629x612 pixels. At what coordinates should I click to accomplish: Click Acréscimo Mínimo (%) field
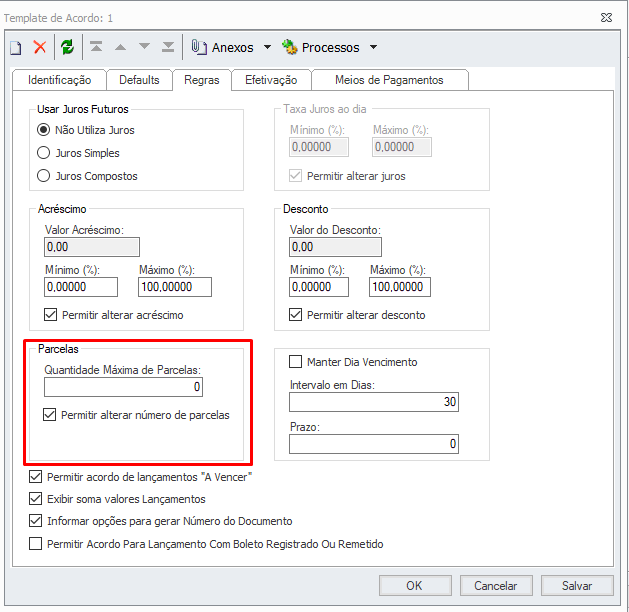coord(81,287)
